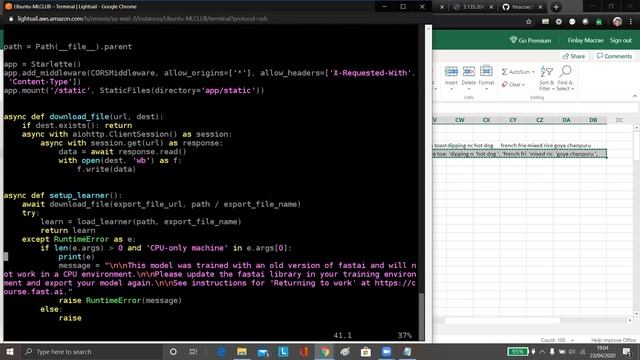Click Lightsail terminal address bar URL

tap(142, 19)
